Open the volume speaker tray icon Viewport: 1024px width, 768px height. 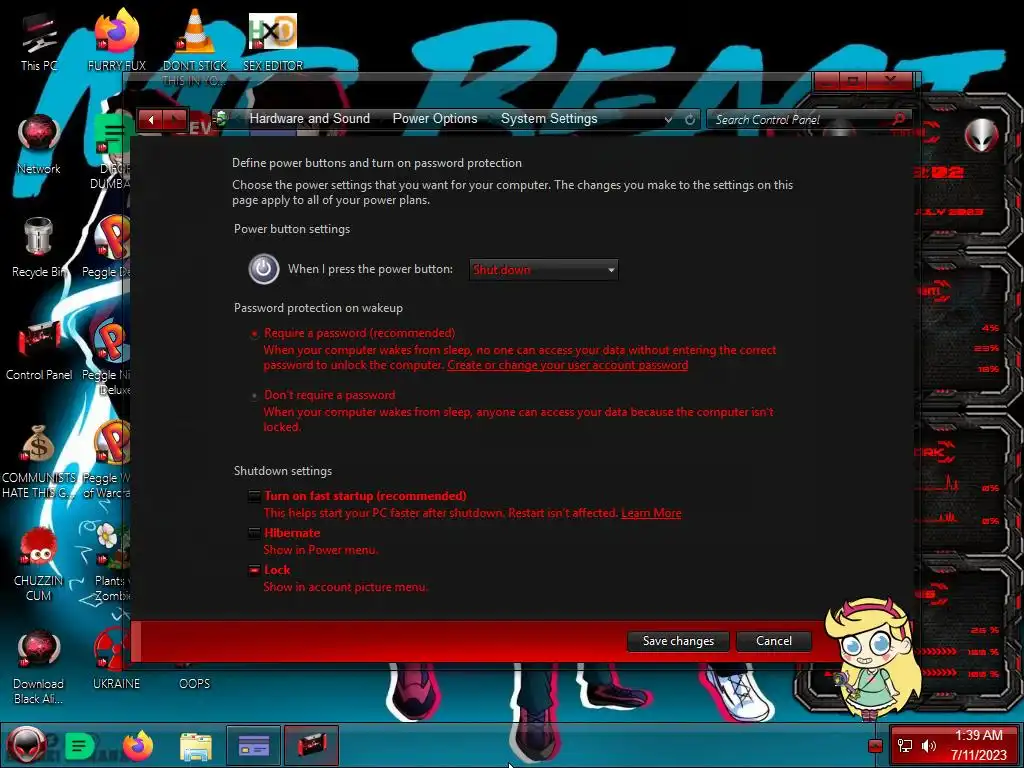(928, 746)
